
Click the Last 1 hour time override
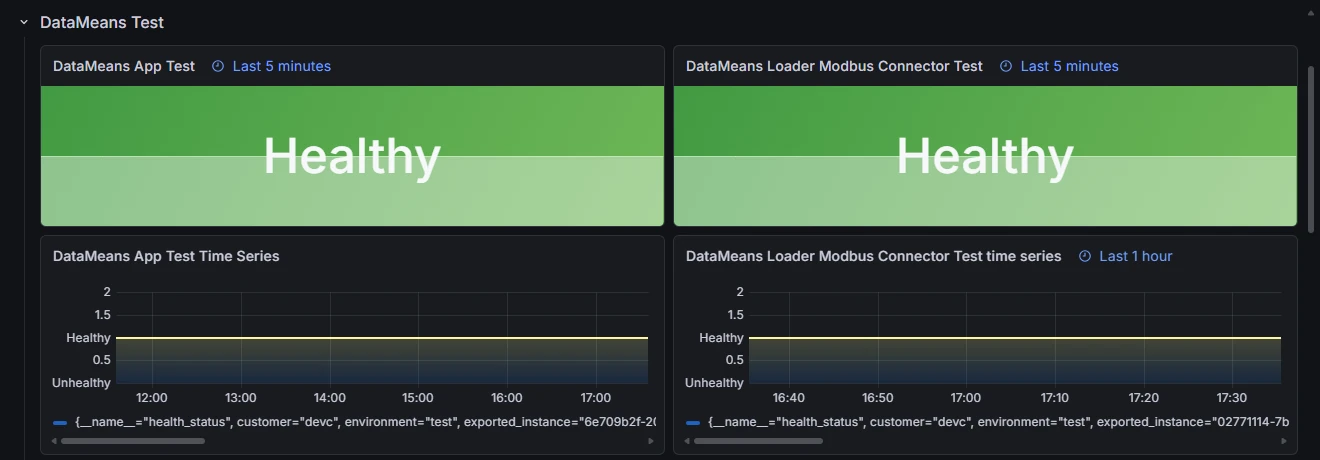click(x=1136, y=256)
